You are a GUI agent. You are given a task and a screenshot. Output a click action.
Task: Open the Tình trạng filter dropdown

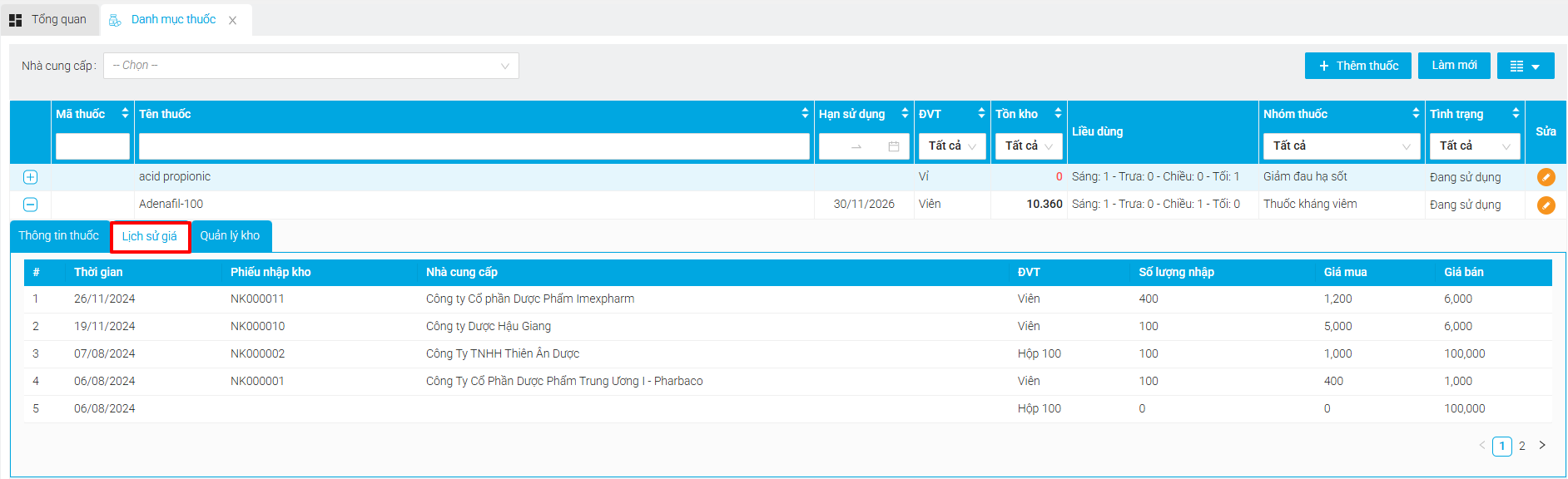1475,146
